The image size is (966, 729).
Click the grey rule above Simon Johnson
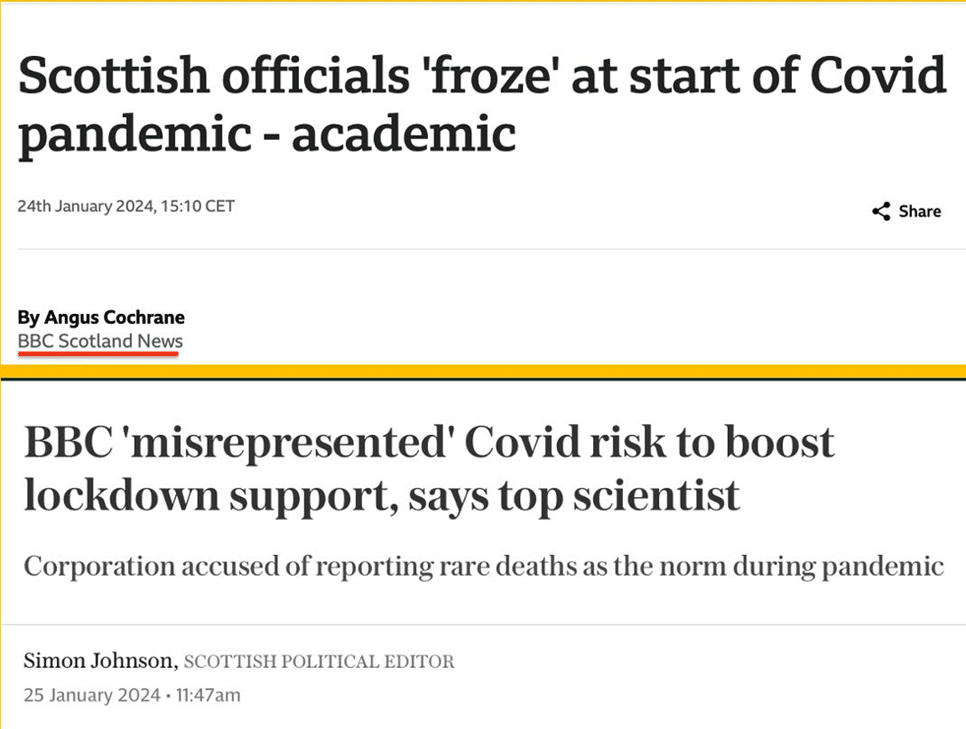point(483,625)
